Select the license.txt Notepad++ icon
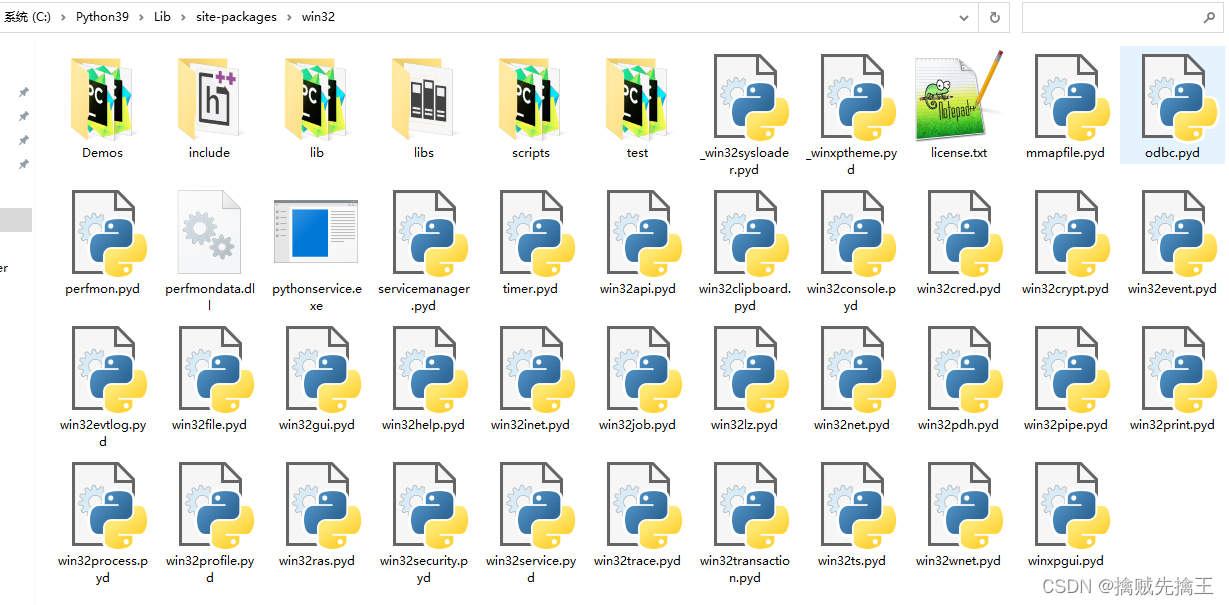The width and height of the screenshot is (1229, 605). click(959, 97)
